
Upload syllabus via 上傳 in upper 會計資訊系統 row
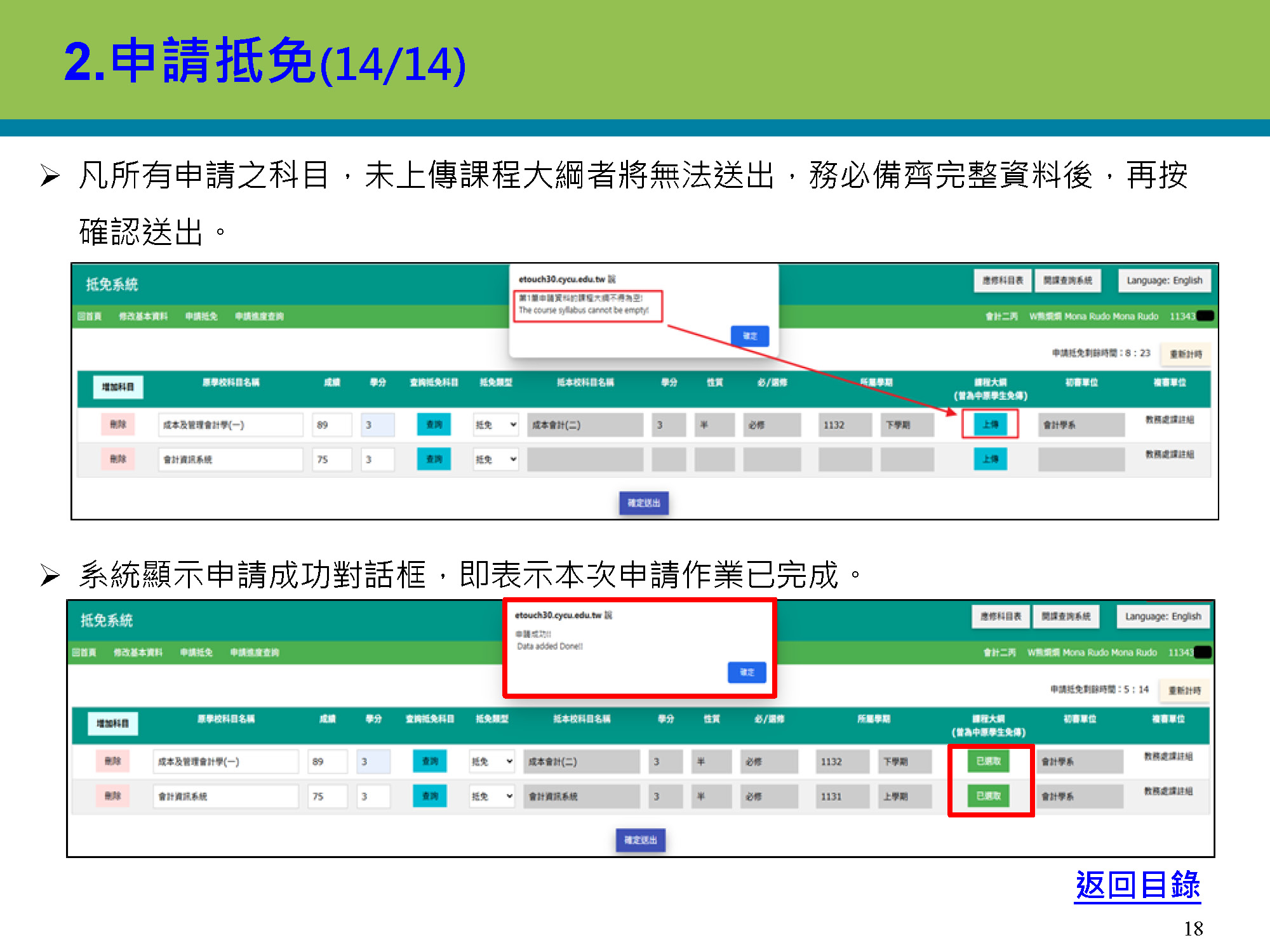(x=990, y=459)
